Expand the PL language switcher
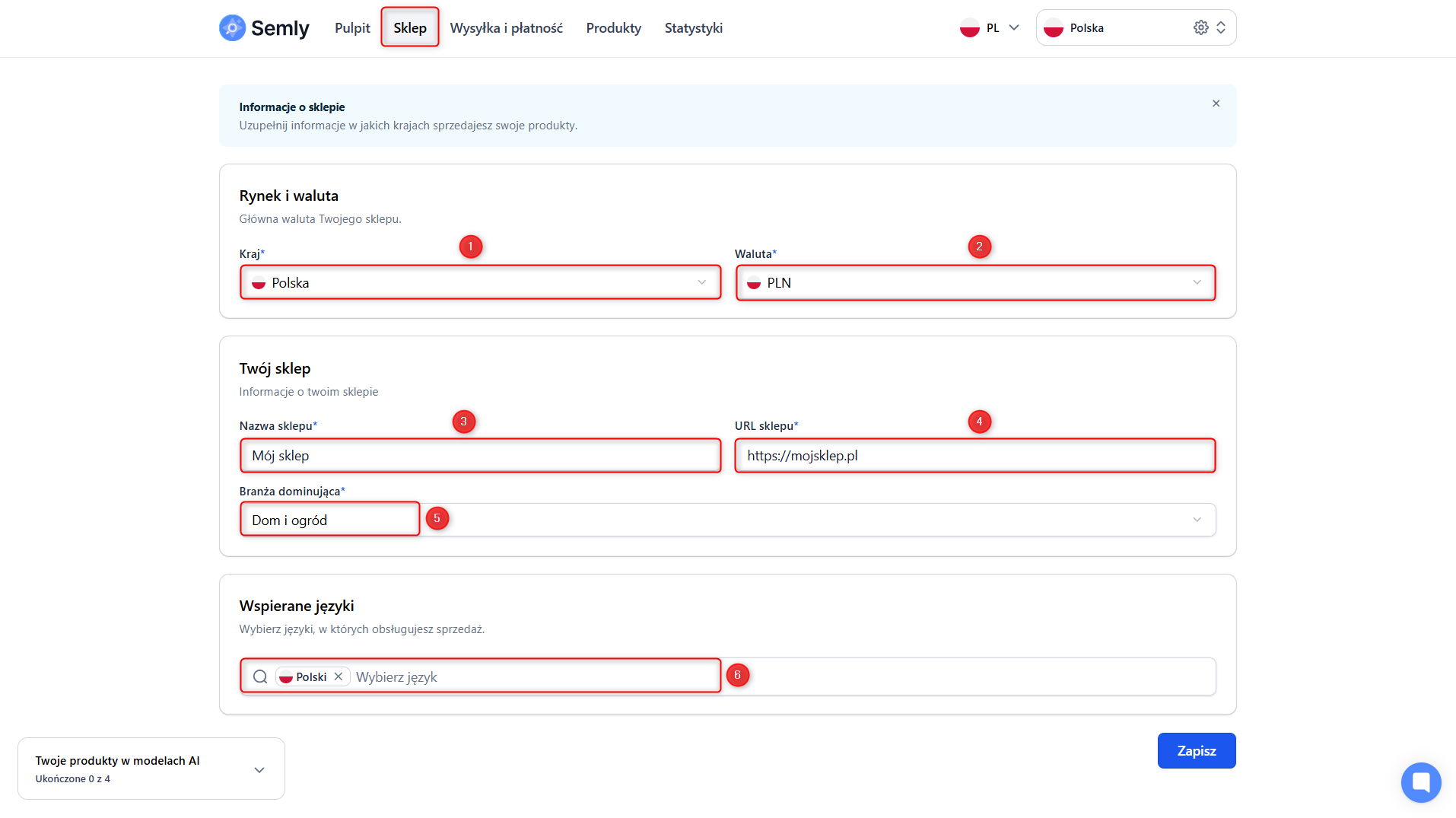Image resolution: width=1456 pixels, height=818 pixels. click(990, 28)
